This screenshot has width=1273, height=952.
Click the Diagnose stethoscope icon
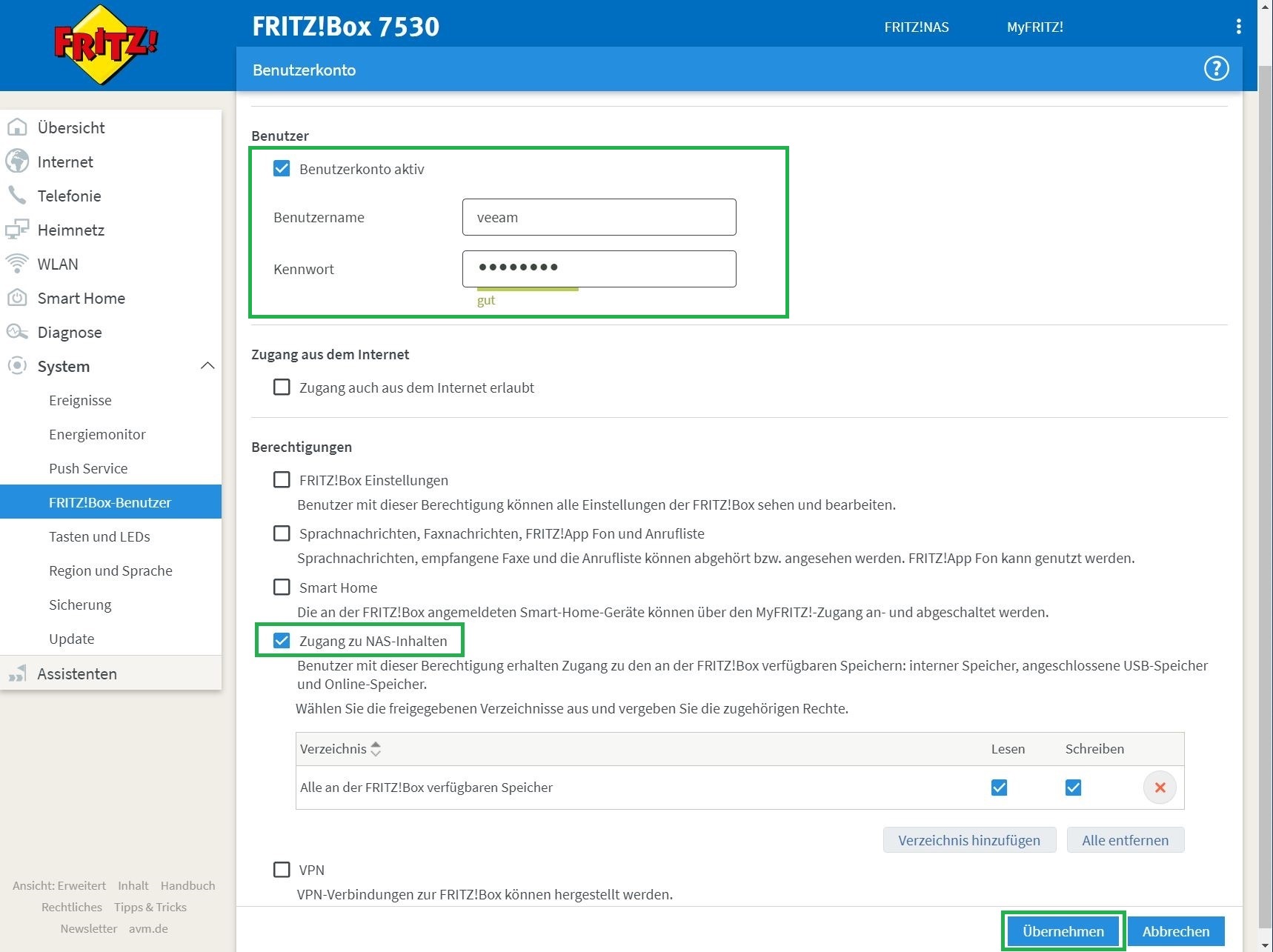click(17, 332)
